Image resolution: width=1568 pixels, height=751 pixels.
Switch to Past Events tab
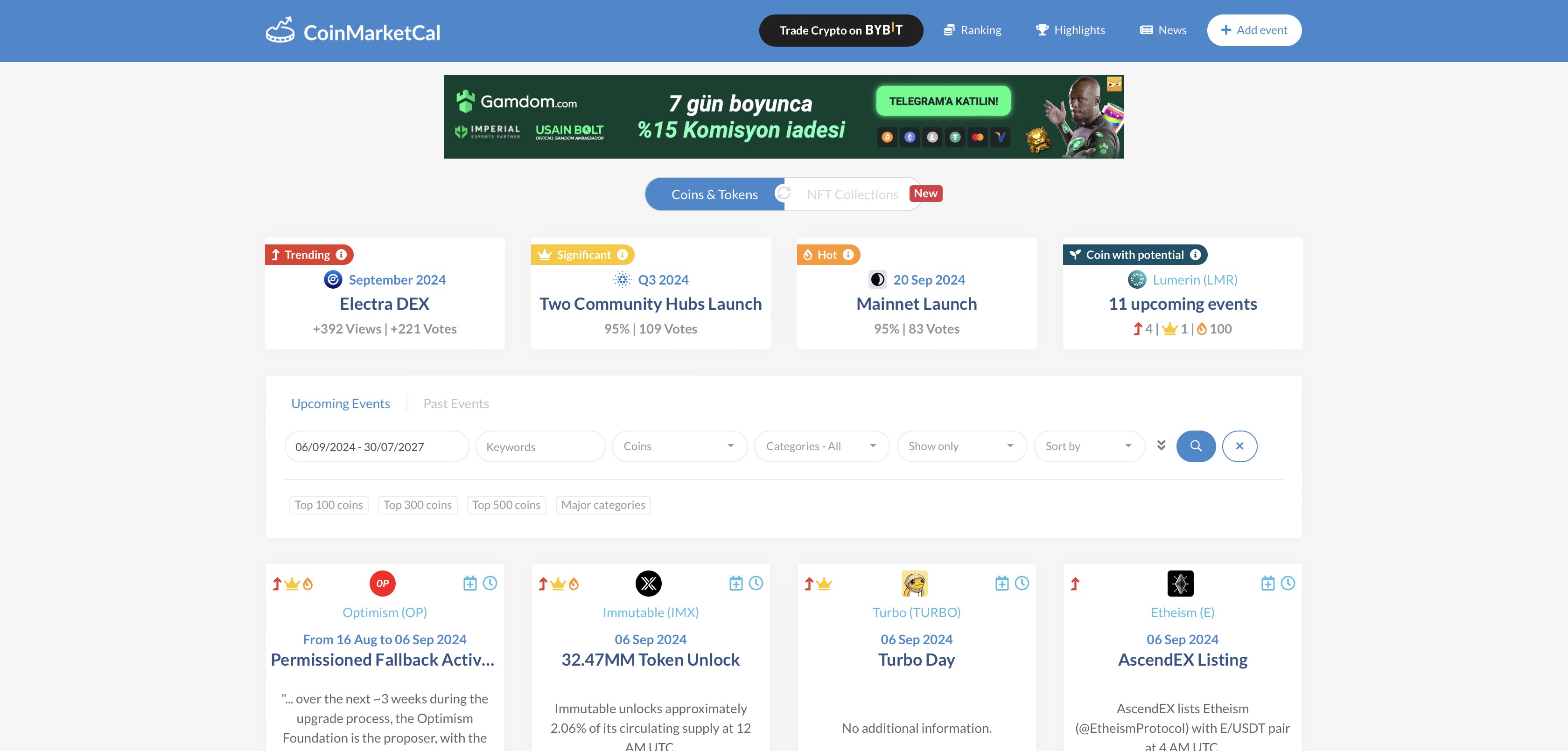click(x=456, y=403)
